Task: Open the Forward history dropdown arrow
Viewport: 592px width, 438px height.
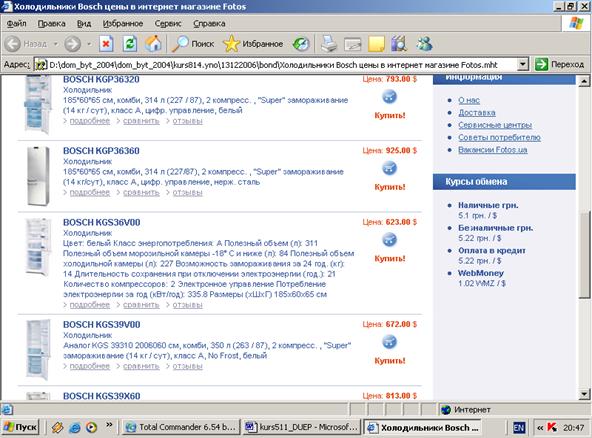Action: point(89,44)
